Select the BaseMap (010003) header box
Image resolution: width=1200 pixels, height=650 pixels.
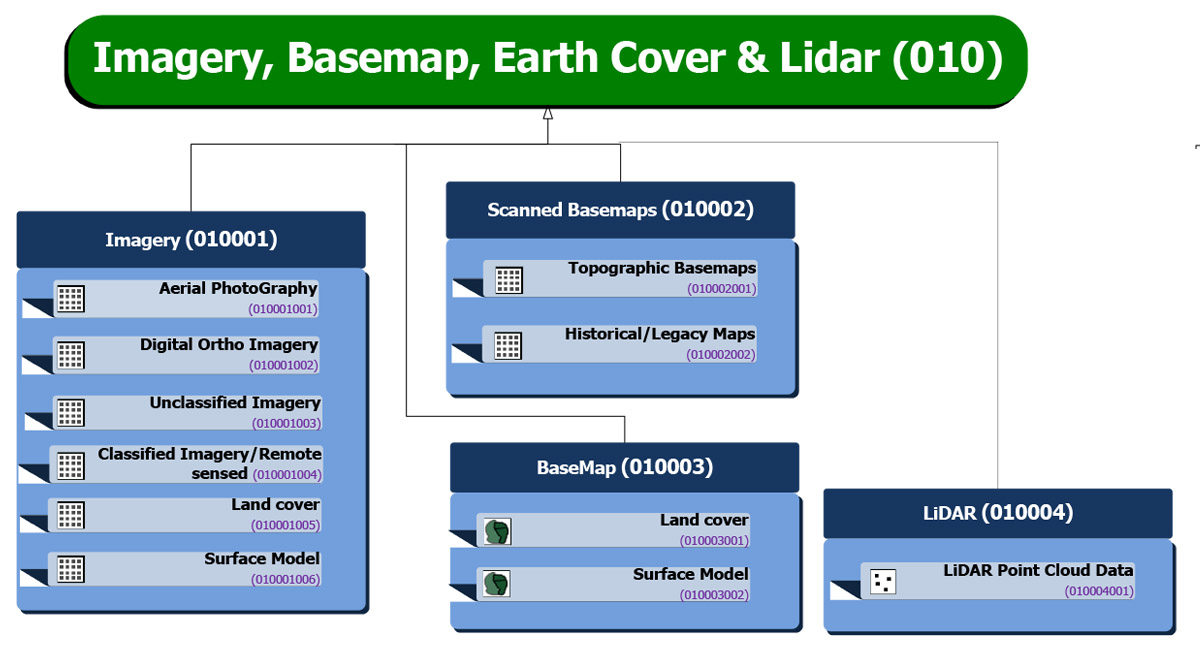point(624,467)
